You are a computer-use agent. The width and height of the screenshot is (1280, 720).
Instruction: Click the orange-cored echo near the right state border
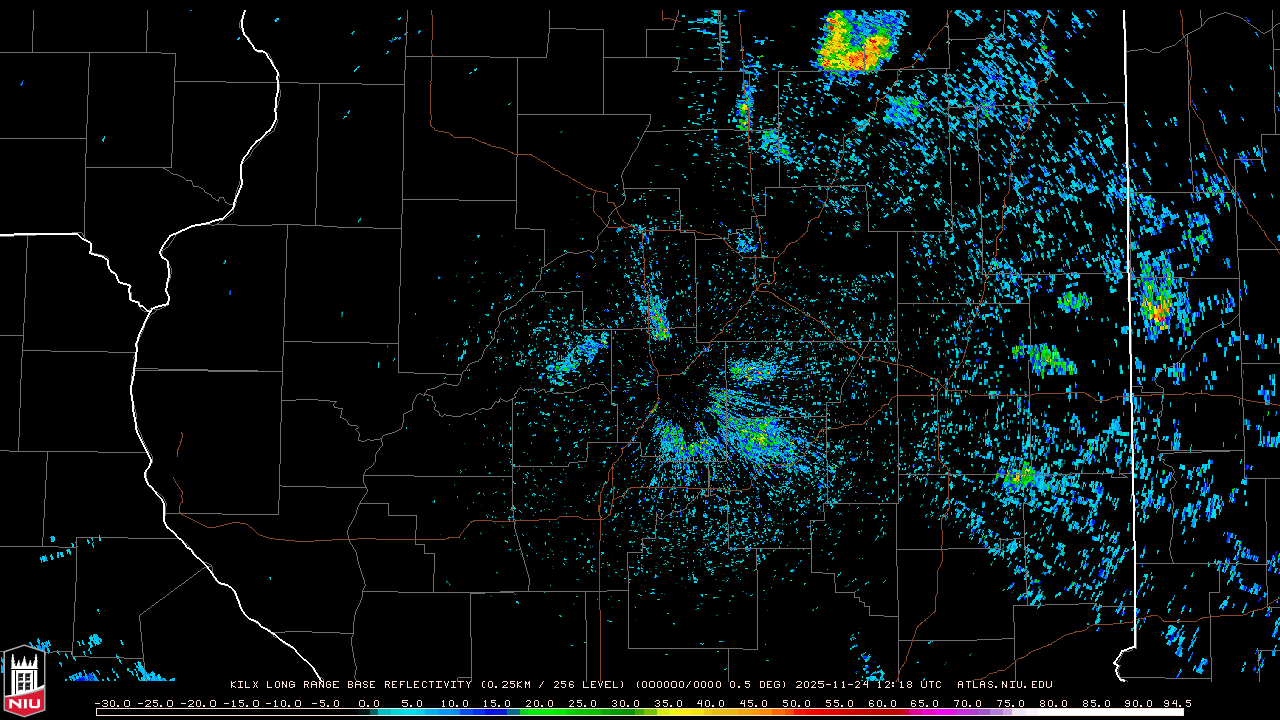(x=1158, y=307)
